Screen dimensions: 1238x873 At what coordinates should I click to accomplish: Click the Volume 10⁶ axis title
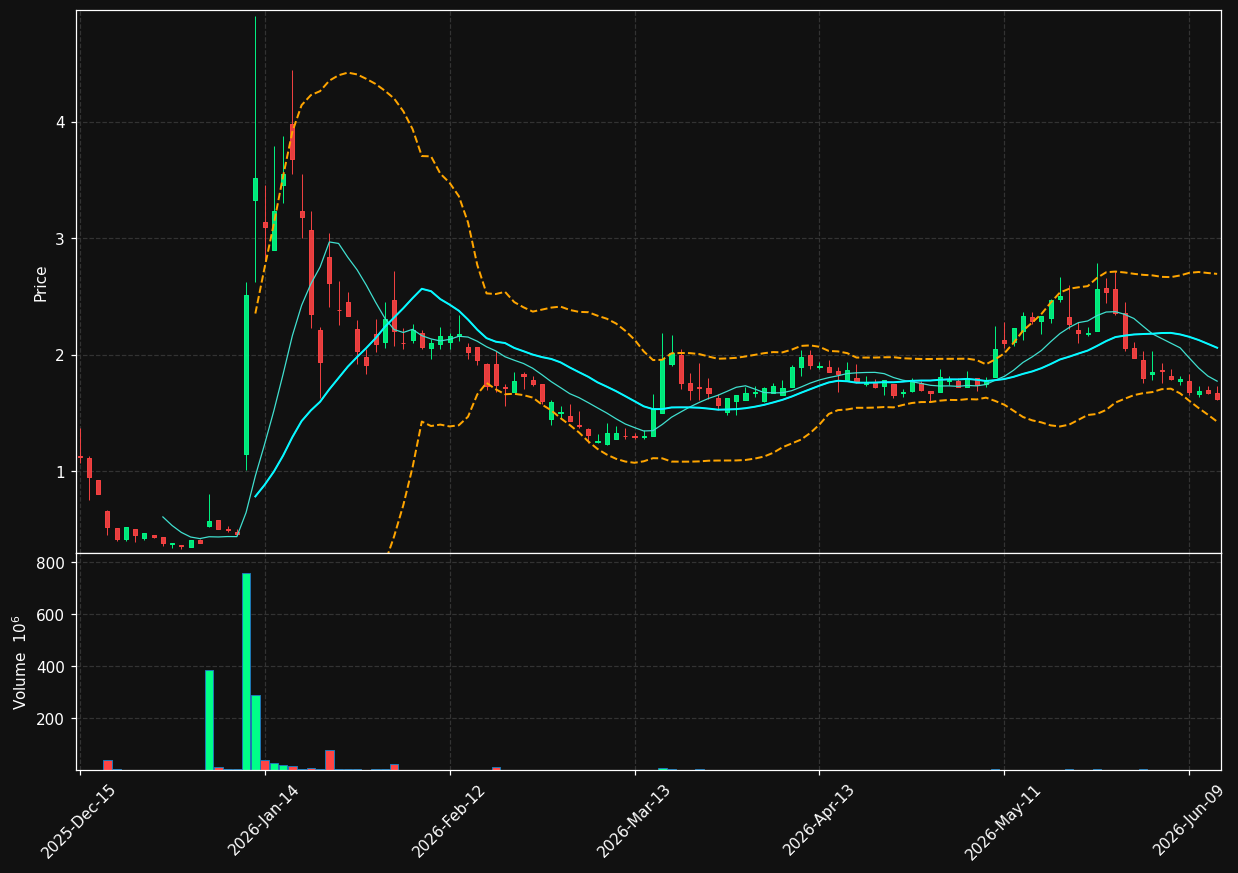point(20,662)
